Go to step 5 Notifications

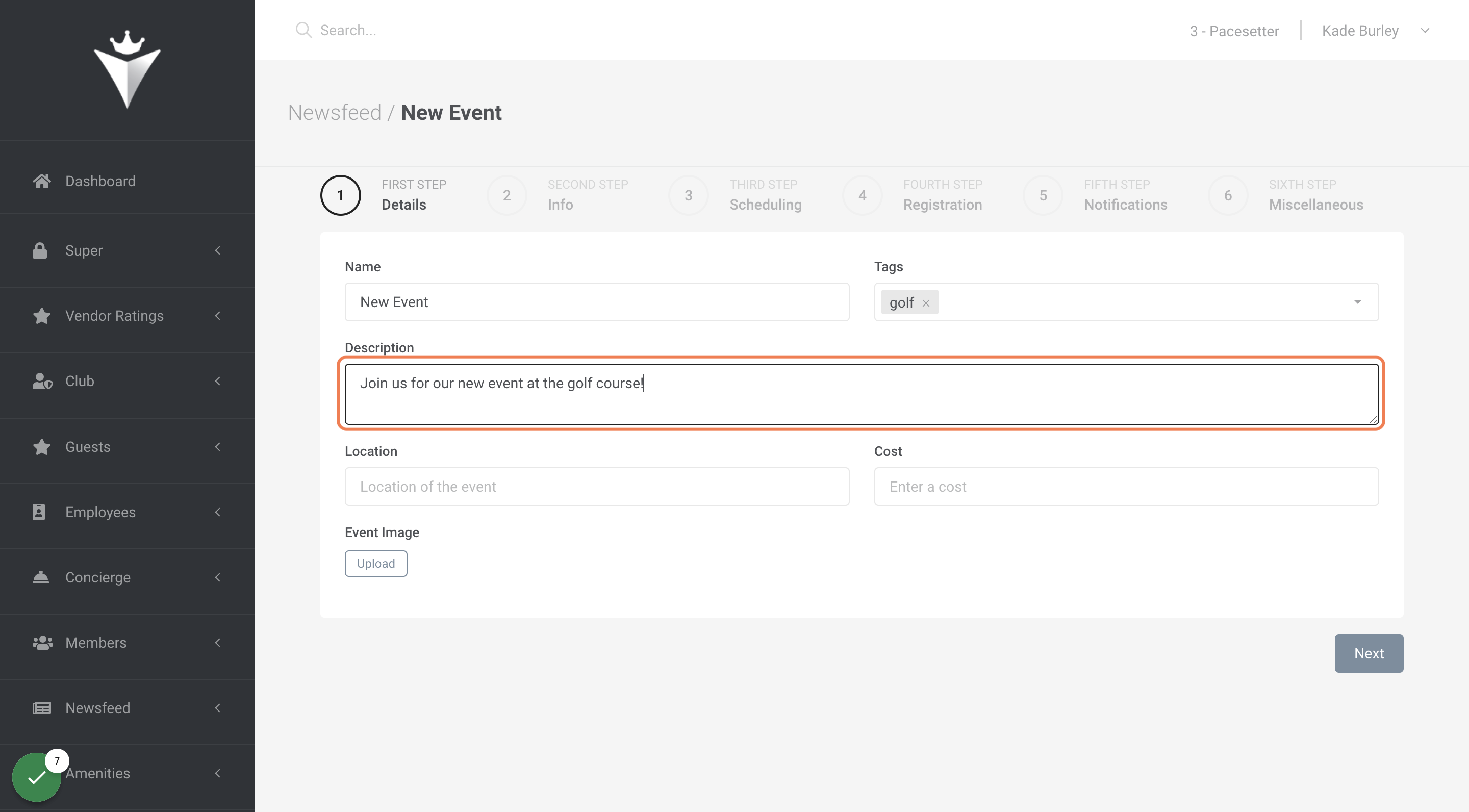click(x=1096, y=195)
